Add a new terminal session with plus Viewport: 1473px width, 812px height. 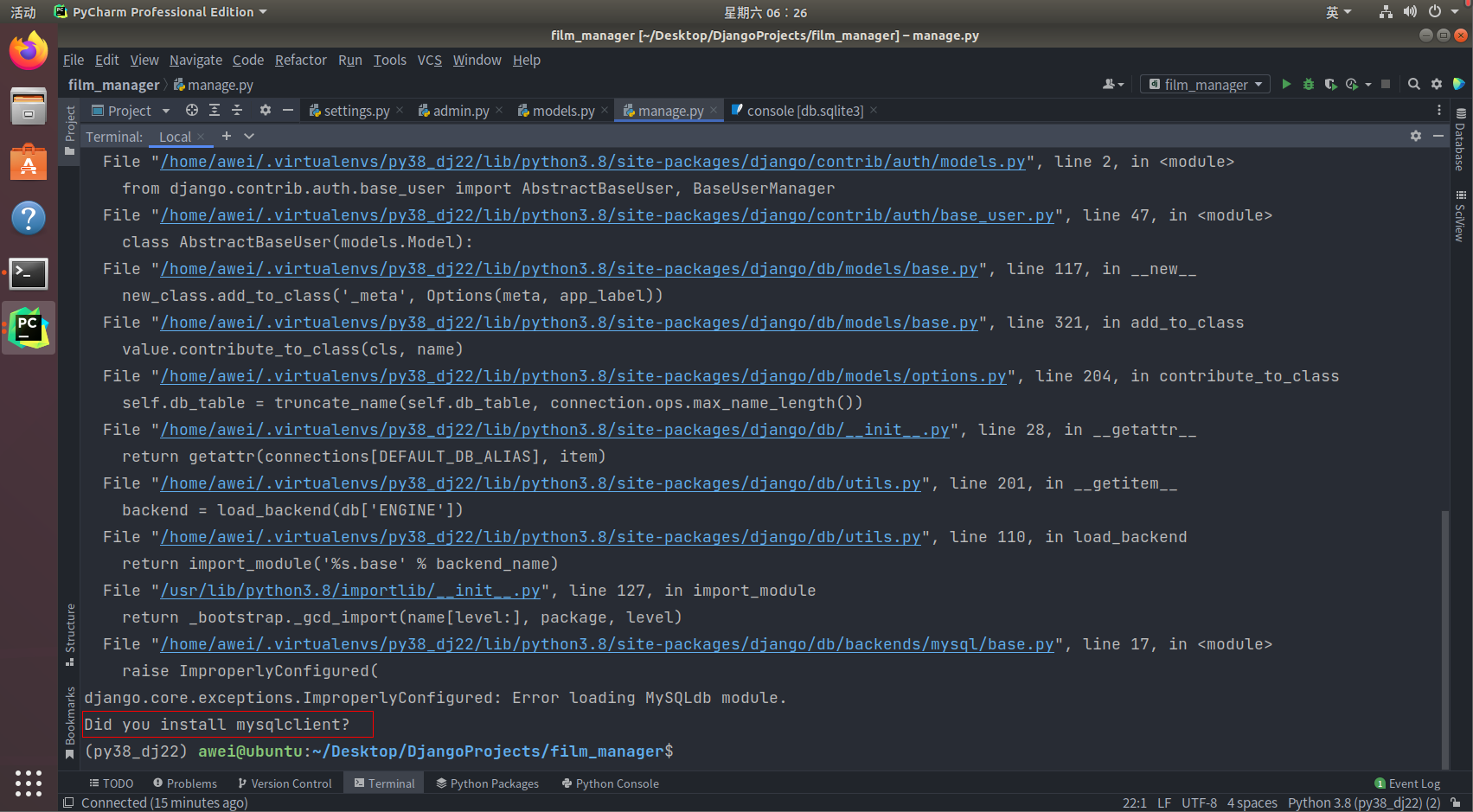(227, 136)
